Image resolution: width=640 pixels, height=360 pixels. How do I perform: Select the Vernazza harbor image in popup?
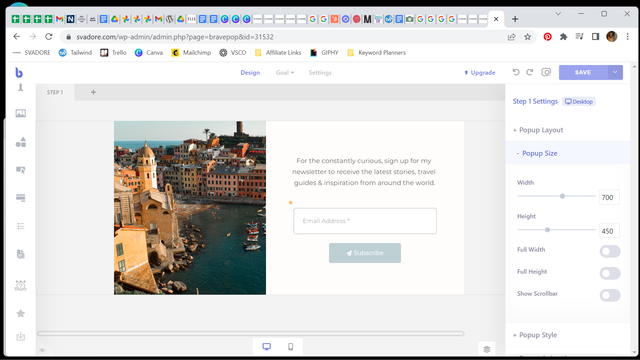(190, 208)
